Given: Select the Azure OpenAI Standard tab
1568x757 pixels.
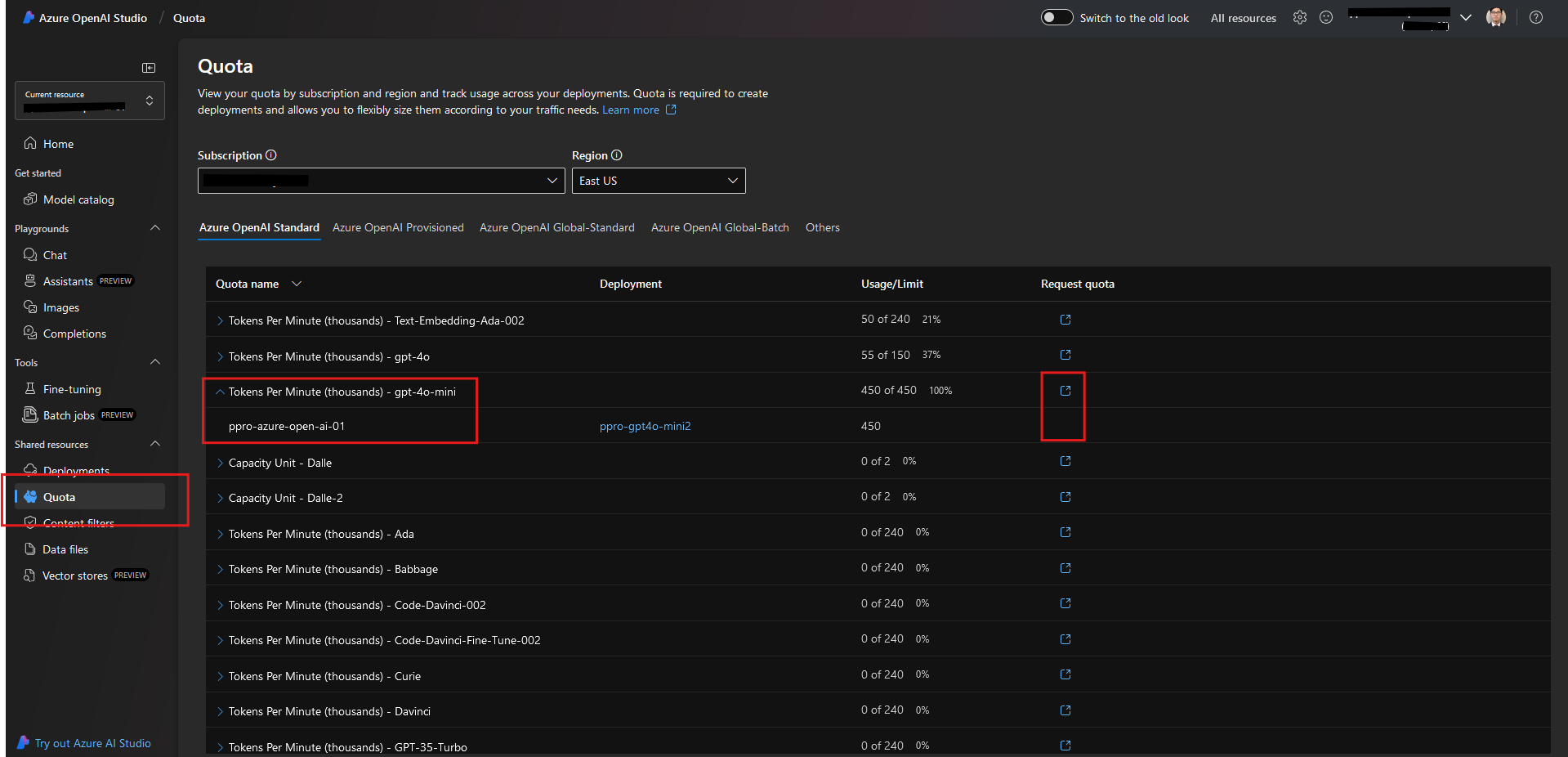Looking at the screenshot, I should point(259,227).
